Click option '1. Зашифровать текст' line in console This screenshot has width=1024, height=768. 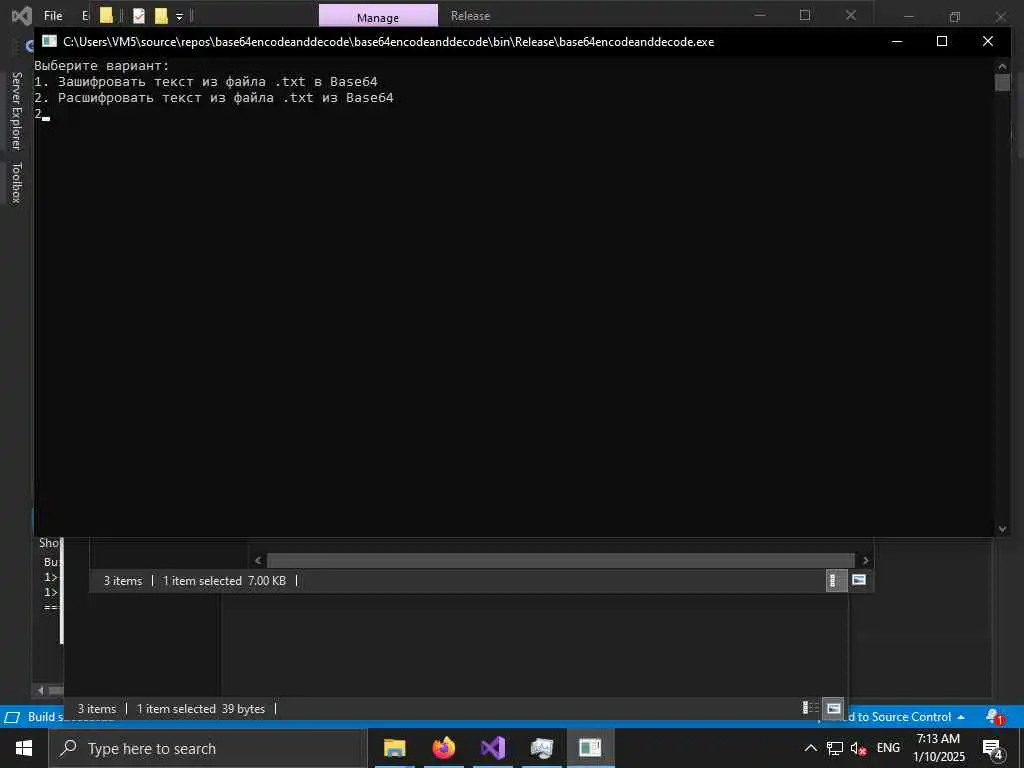point(206,82)
